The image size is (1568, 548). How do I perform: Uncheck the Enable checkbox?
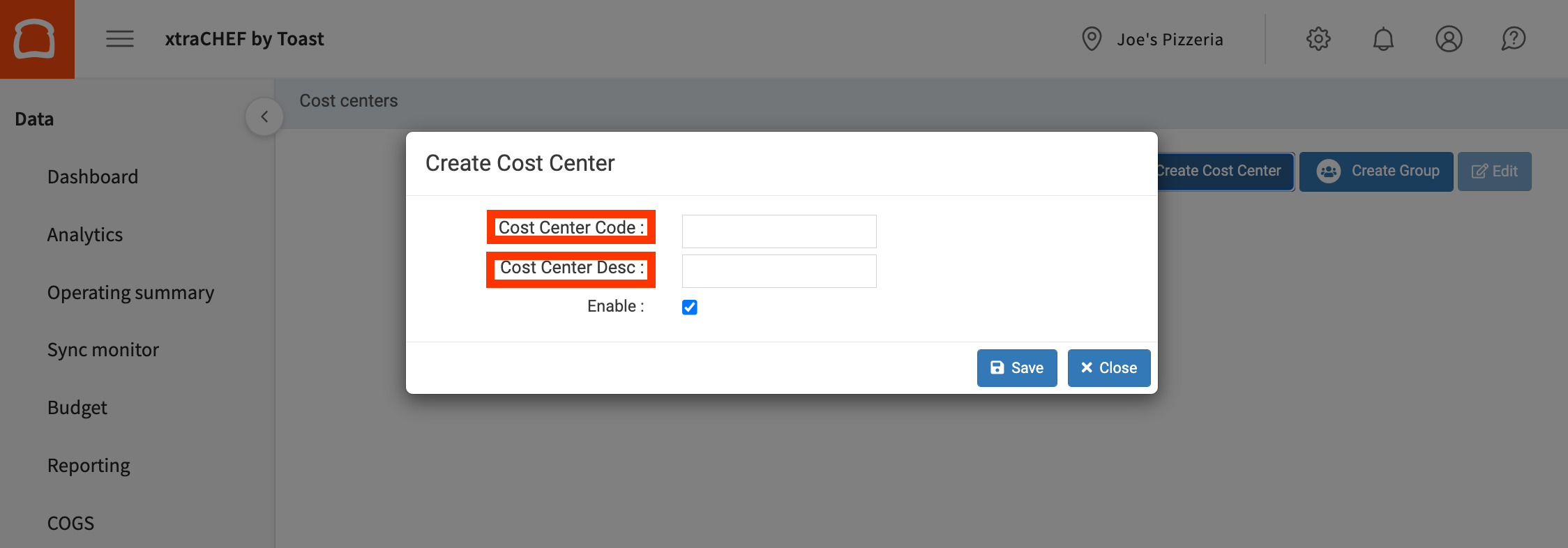point(690,307)
